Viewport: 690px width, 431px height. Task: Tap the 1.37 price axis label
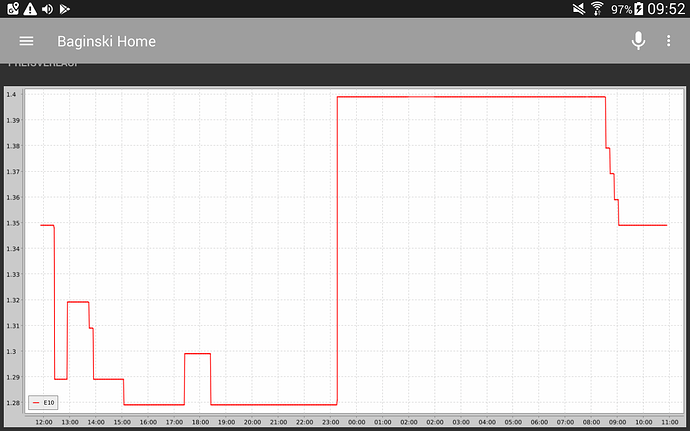pyautogui.click(x=12, y=172)
